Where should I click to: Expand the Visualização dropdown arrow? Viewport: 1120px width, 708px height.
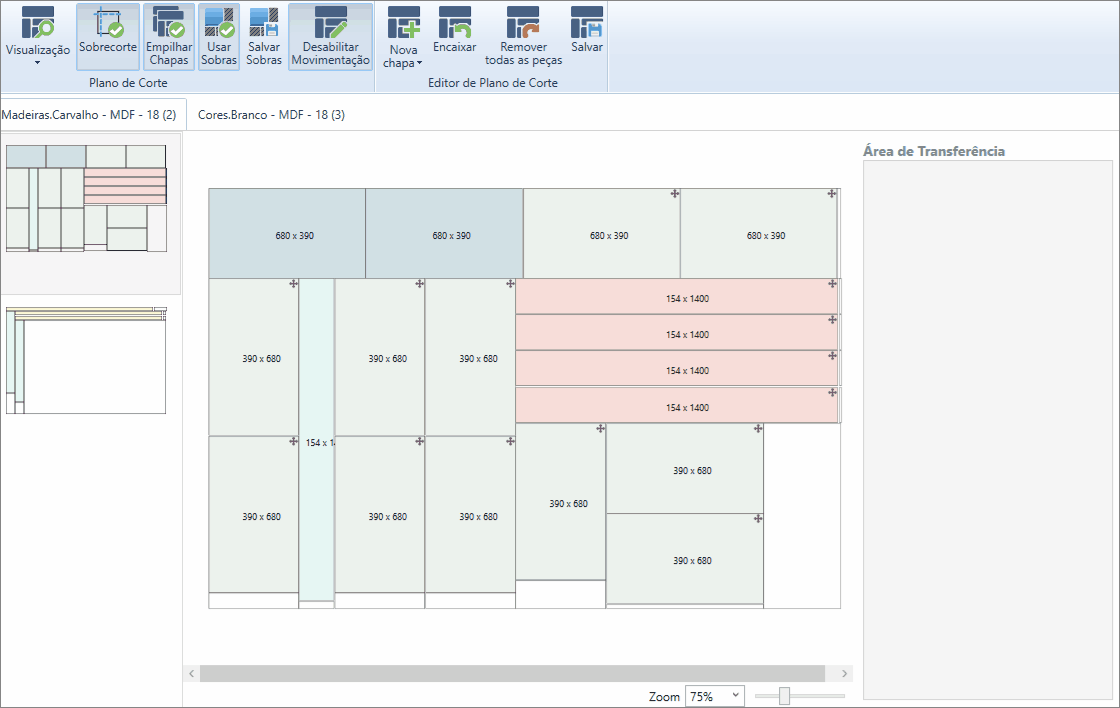(x=37, y=63)
